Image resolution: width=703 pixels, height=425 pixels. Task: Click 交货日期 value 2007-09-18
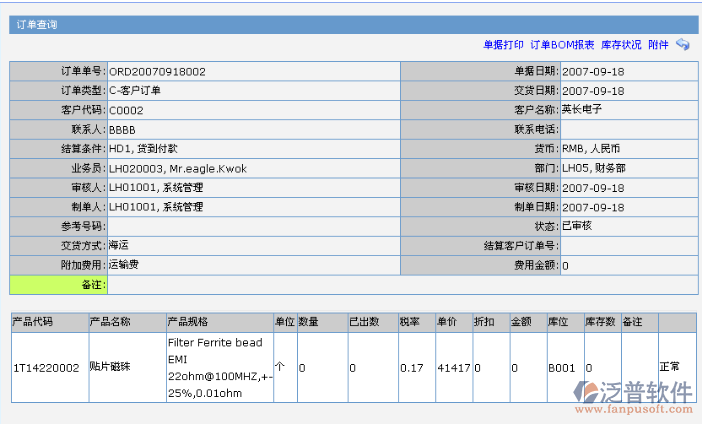[593, 91]
